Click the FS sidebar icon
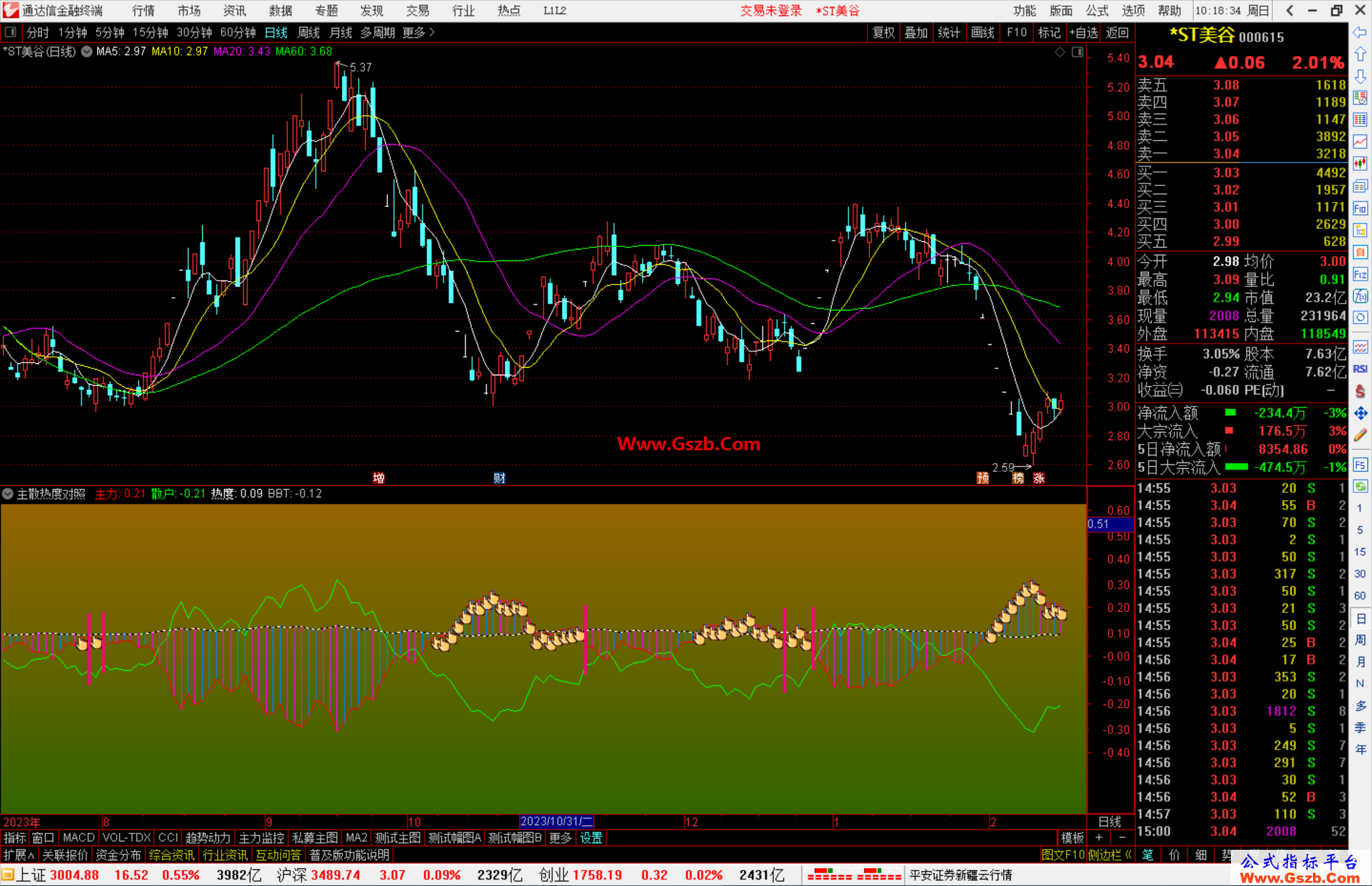Image resolution: width=1372 pixels, height=886 pixels. [1360, 465]
